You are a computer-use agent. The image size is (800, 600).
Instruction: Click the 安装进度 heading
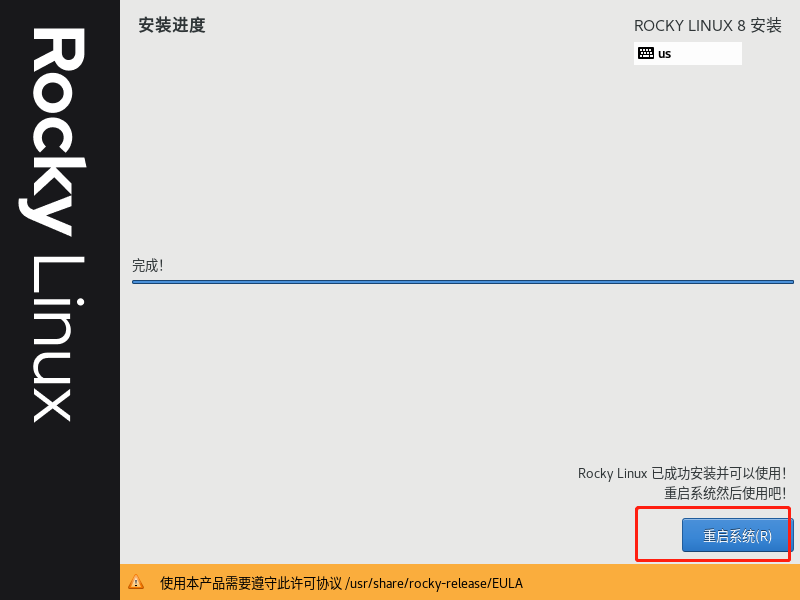(172, 25)
